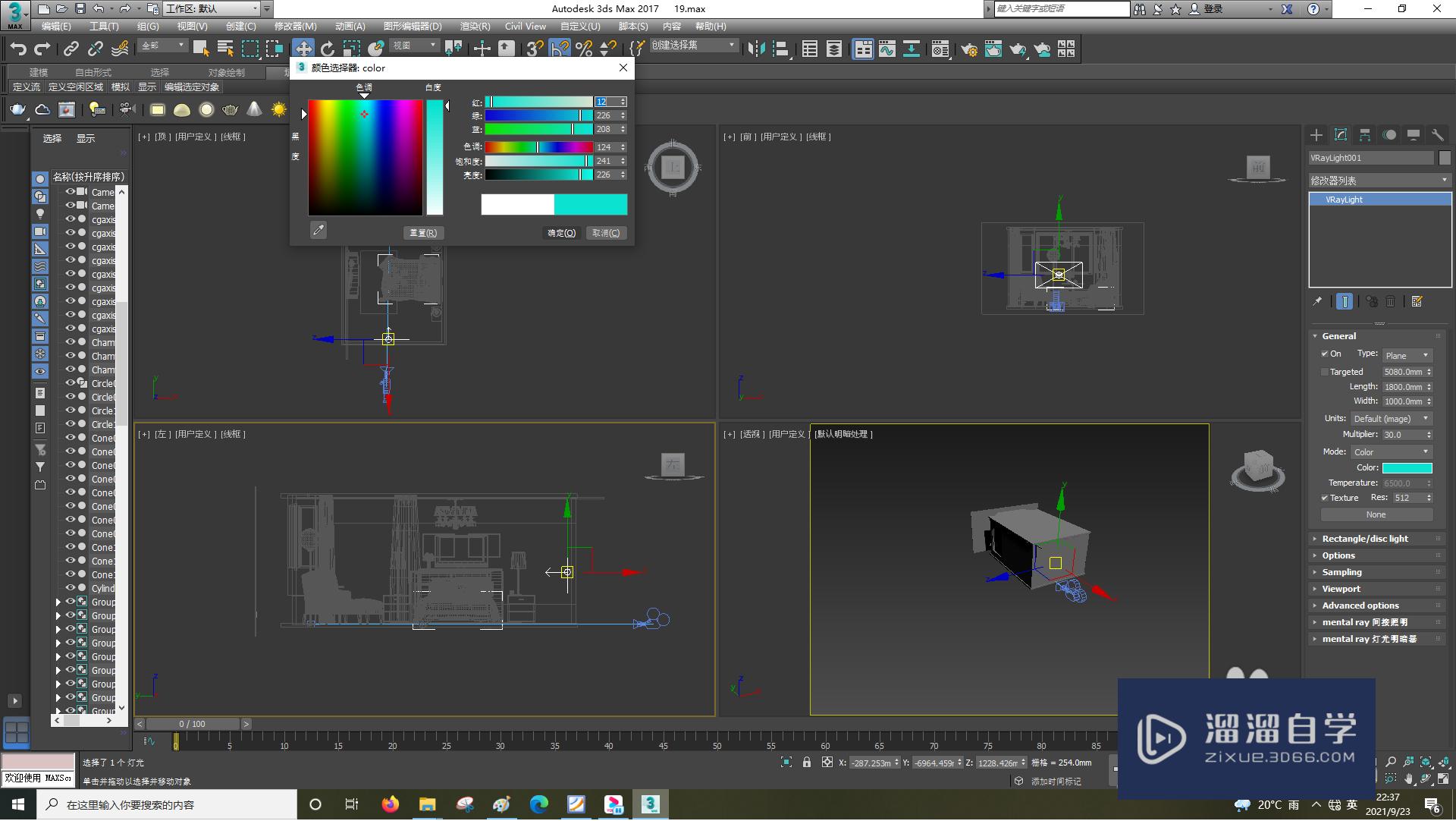Screen dimensions: 1456x821
Task: Click the light Color swatch
Action: (x=1407, y=467)
